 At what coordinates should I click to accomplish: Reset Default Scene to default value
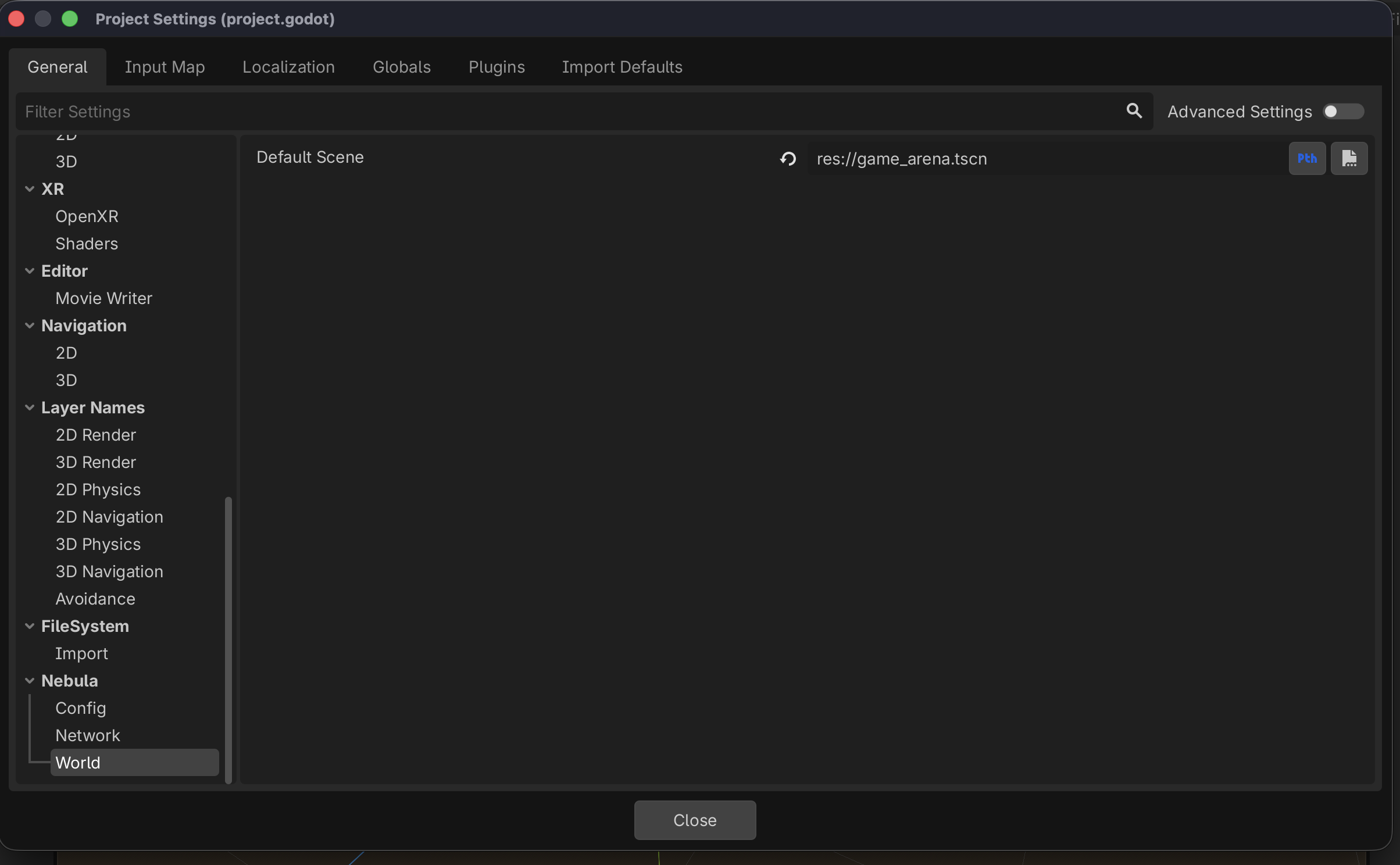coord(788,159)
